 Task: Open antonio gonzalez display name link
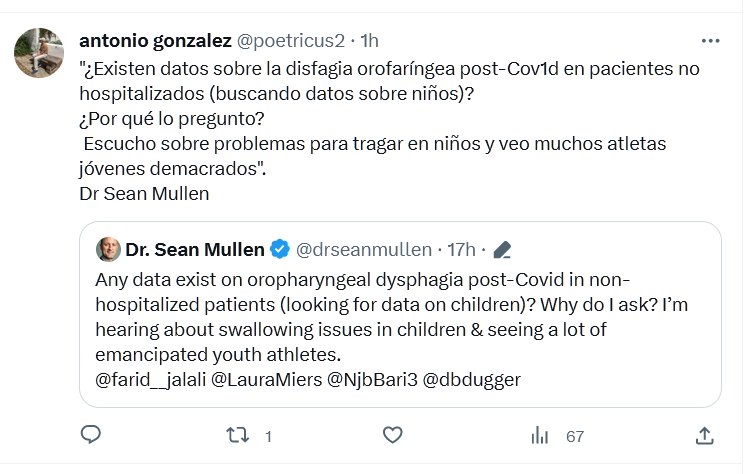tap(153, 41)
